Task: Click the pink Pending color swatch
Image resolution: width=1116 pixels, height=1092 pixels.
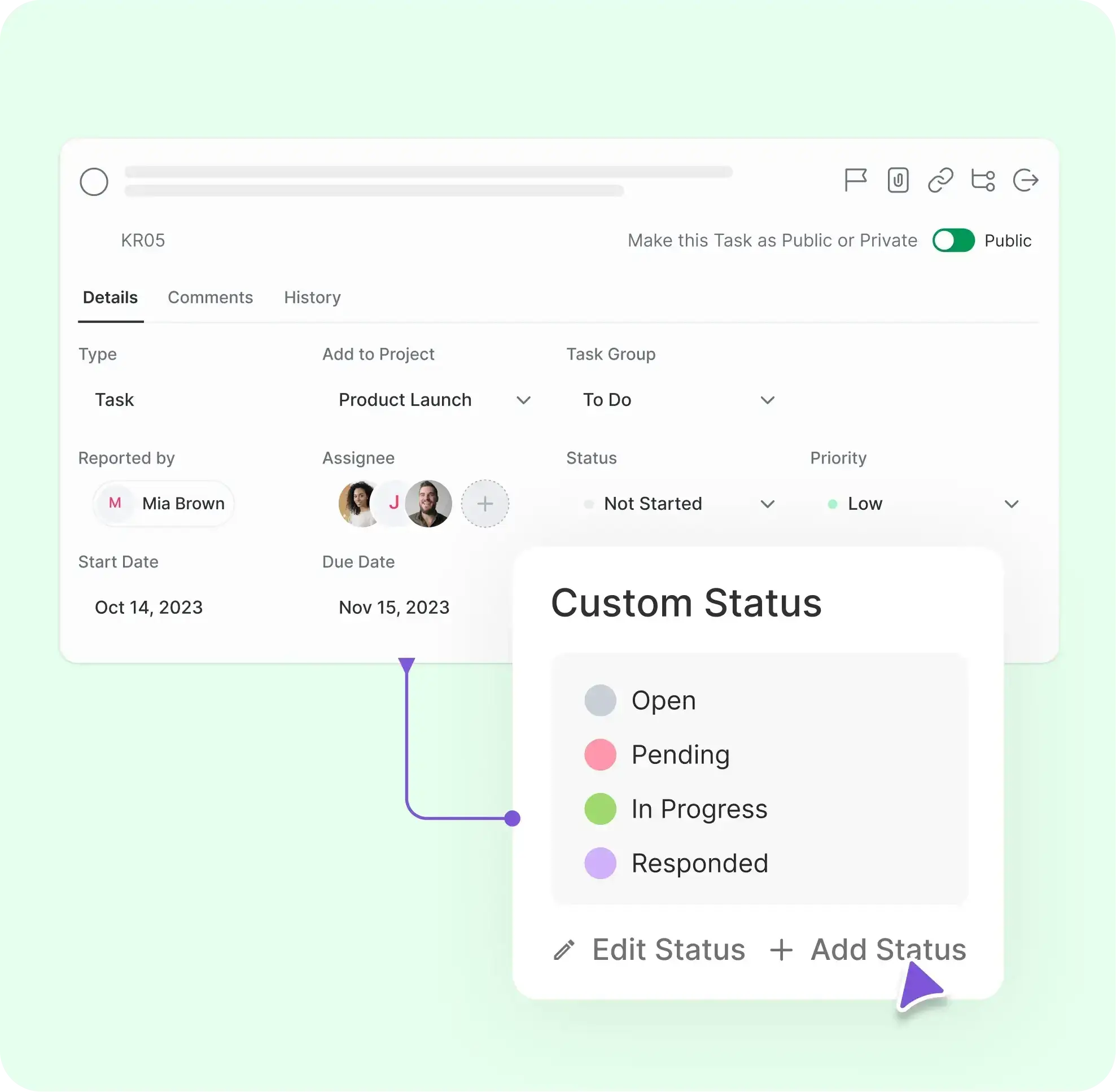Action: tap(599, 754)
